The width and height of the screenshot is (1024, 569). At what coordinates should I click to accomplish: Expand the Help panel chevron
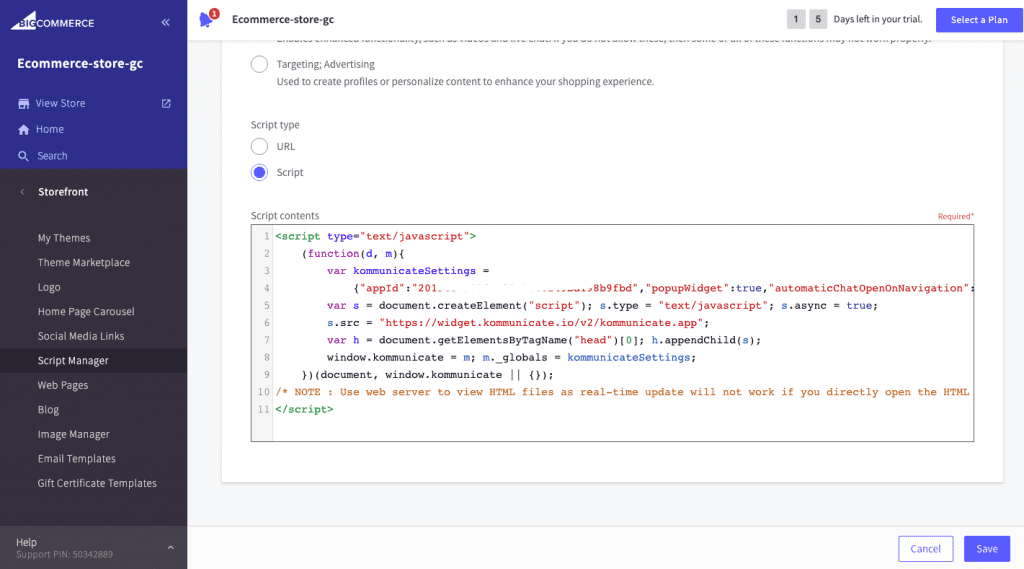coord(170,547)
